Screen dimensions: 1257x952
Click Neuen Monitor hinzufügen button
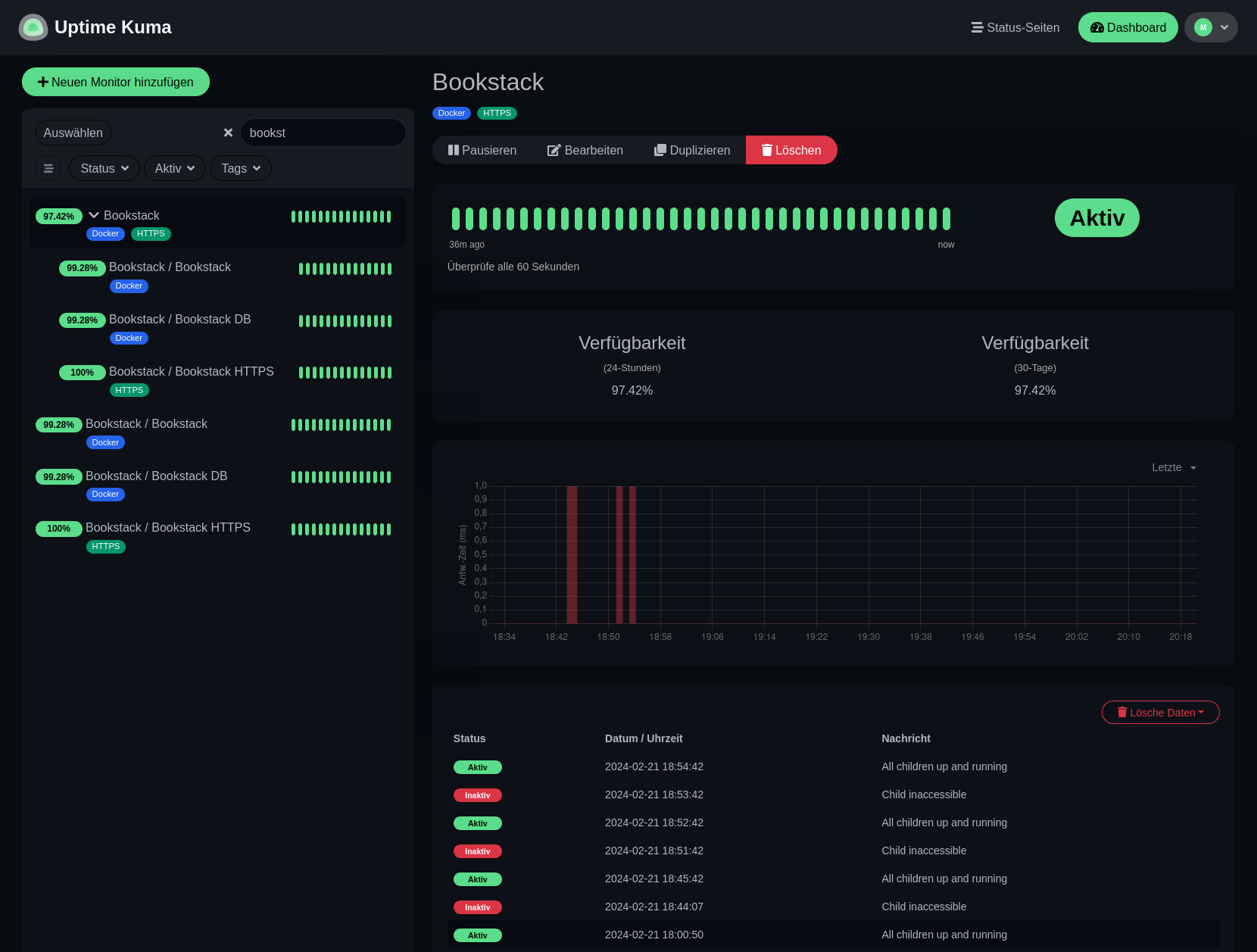pyautogui.click(x=116, y=82)
